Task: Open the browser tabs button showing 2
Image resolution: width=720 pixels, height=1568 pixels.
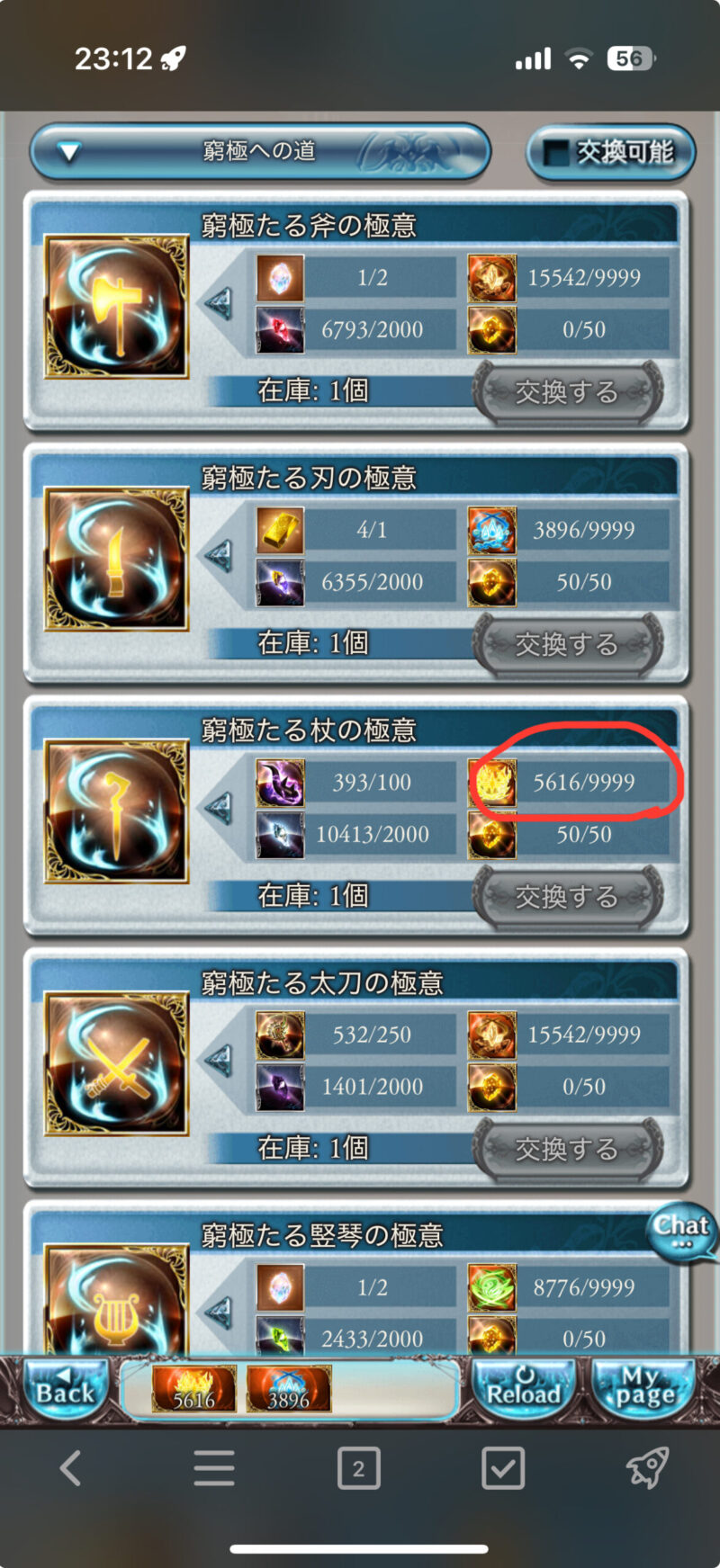Action: pos(358,1469)
